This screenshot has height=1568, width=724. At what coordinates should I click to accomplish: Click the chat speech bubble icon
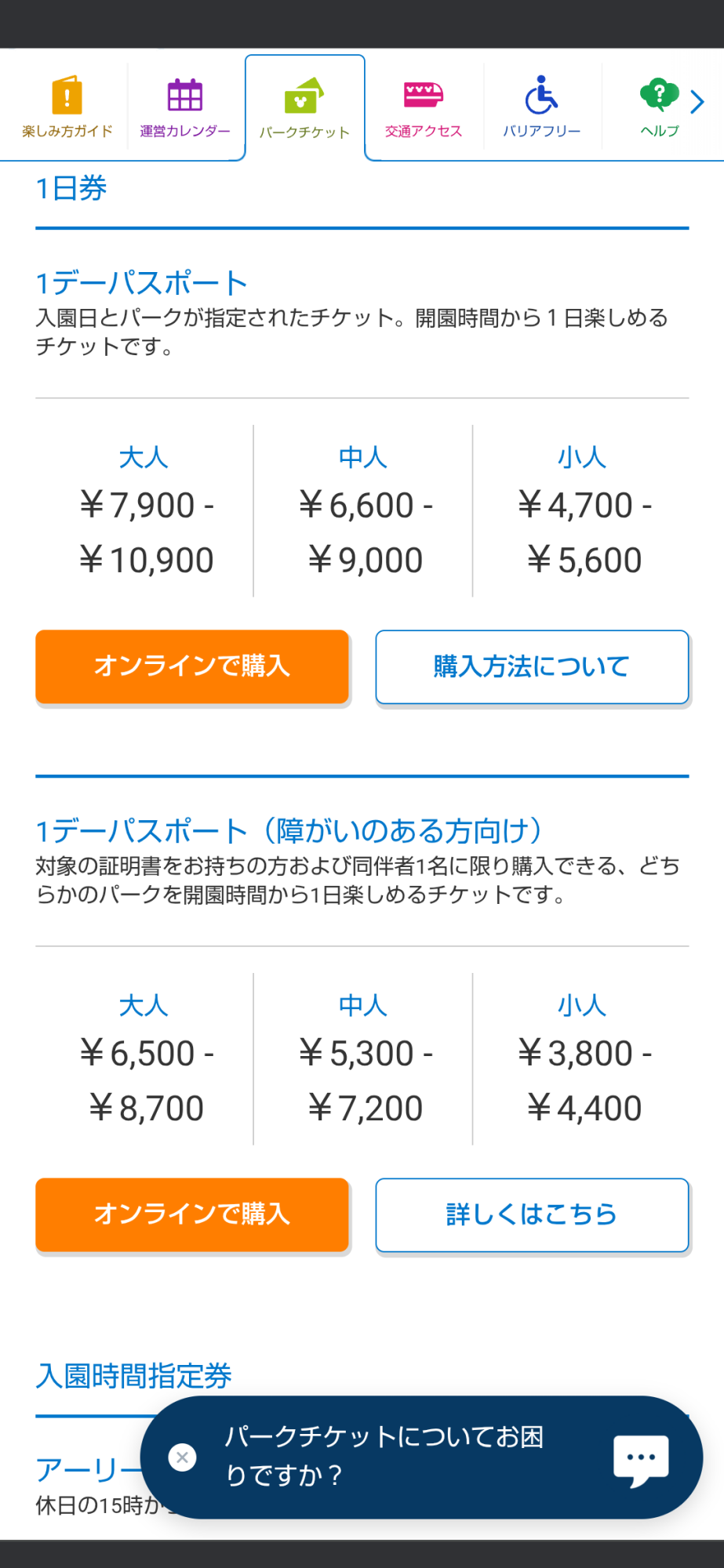tap(641, 1458)
